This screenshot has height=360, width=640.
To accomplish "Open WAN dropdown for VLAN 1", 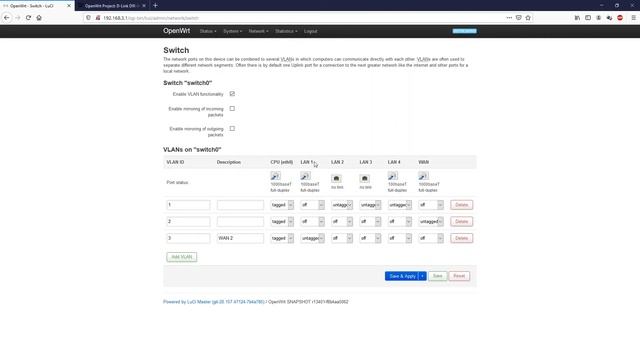I will (x=431, y=205).
